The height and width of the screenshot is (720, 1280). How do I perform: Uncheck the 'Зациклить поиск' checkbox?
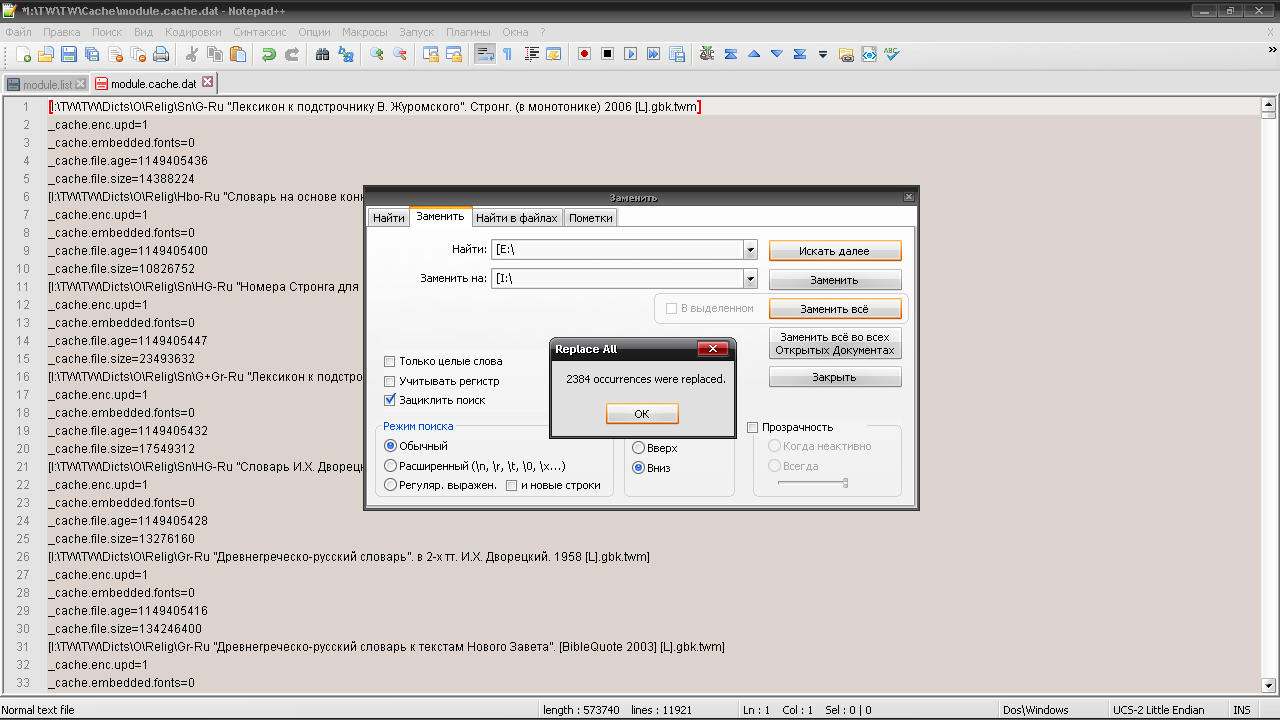pyautogui.click(x=390, y=400)
